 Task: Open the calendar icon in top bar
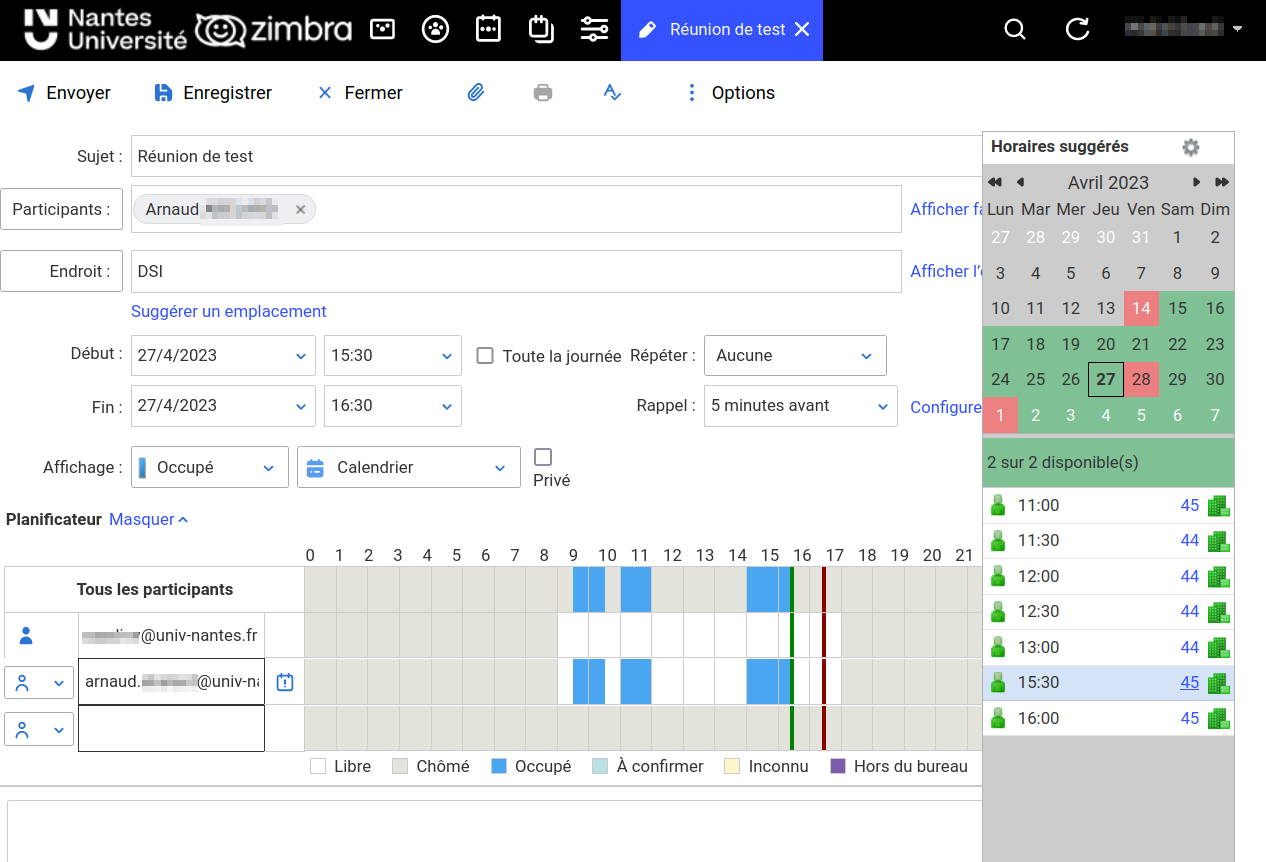pyautogui.click(x=488, y=29)
